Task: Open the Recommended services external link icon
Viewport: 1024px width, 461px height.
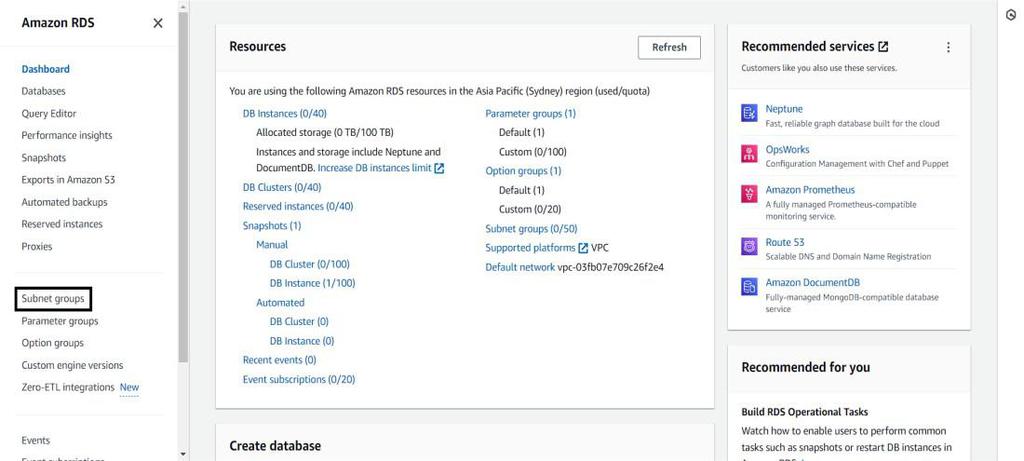Action: click(x=883, y=47)
